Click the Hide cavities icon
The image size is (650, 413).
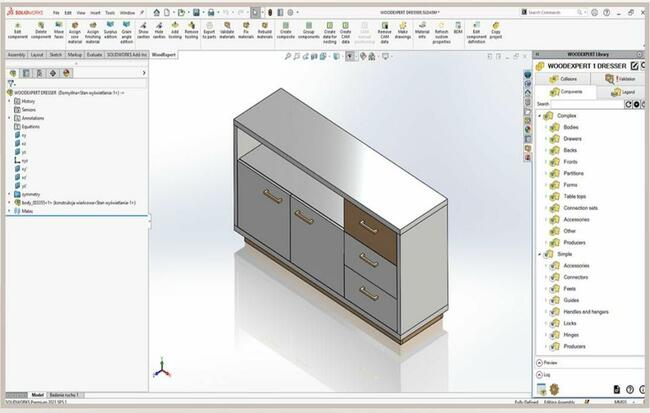pos(159,31)
